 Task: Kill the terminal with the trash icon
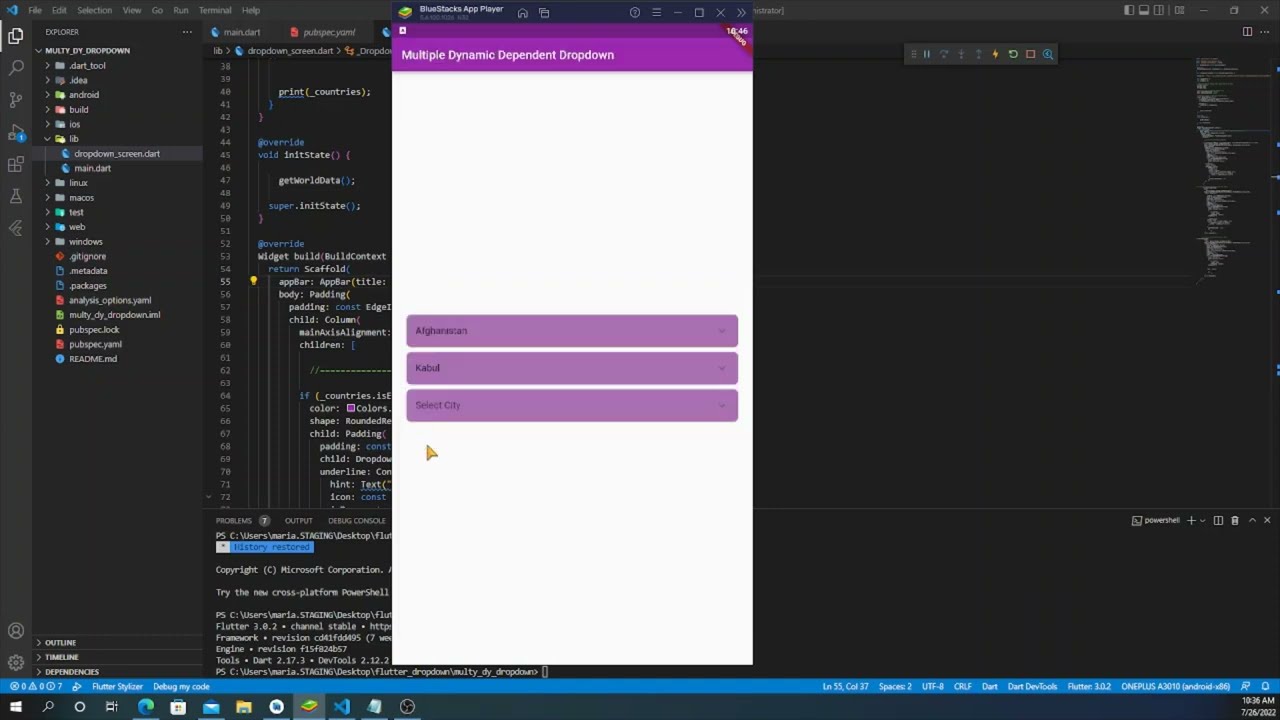(1234, 520)
